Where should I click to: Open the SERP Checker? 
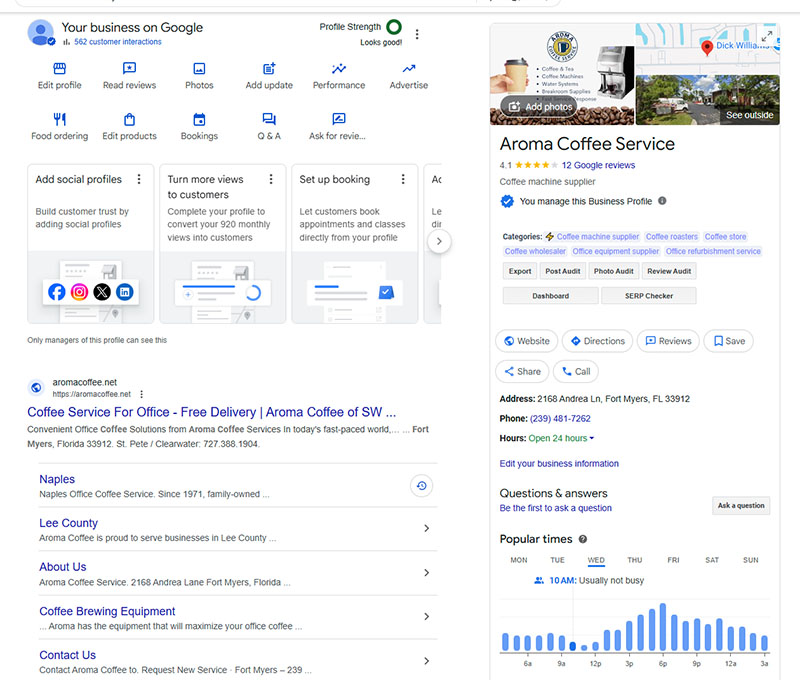click(x=649, y=296)
